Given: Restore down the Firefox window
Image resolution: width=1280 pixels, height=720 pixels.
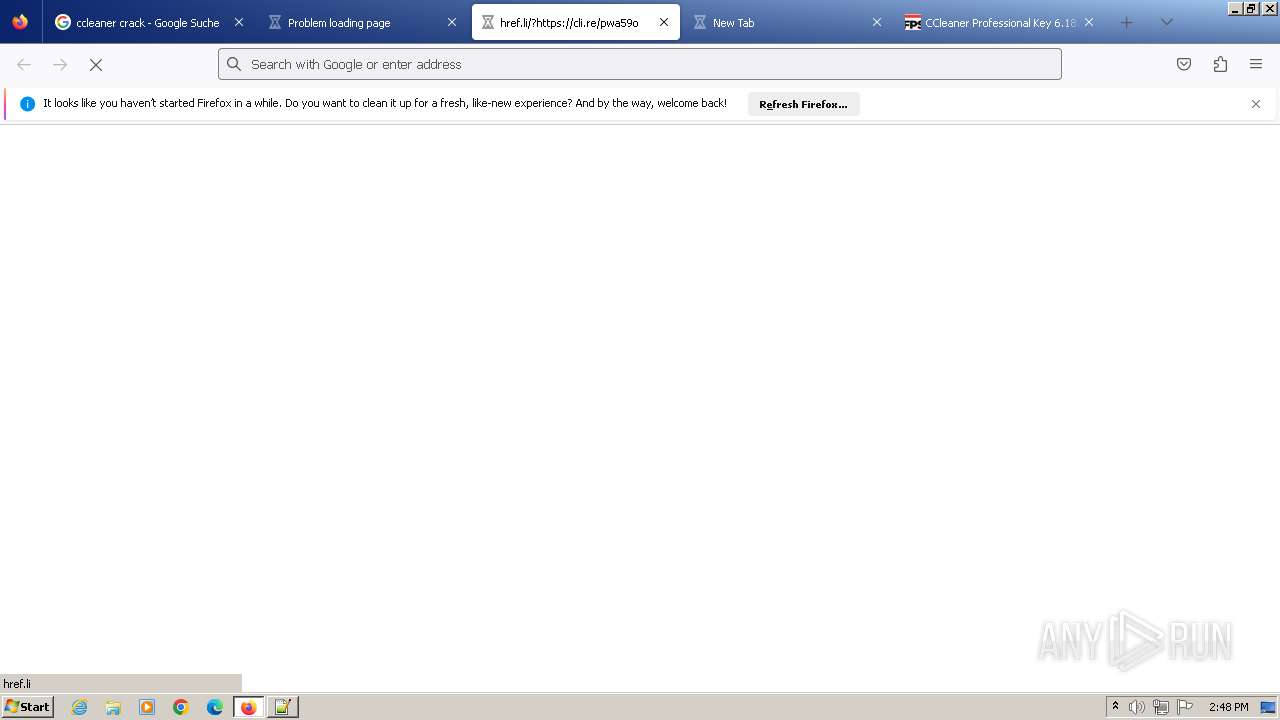Looking at the screenshot, I should click(1251, 8).
